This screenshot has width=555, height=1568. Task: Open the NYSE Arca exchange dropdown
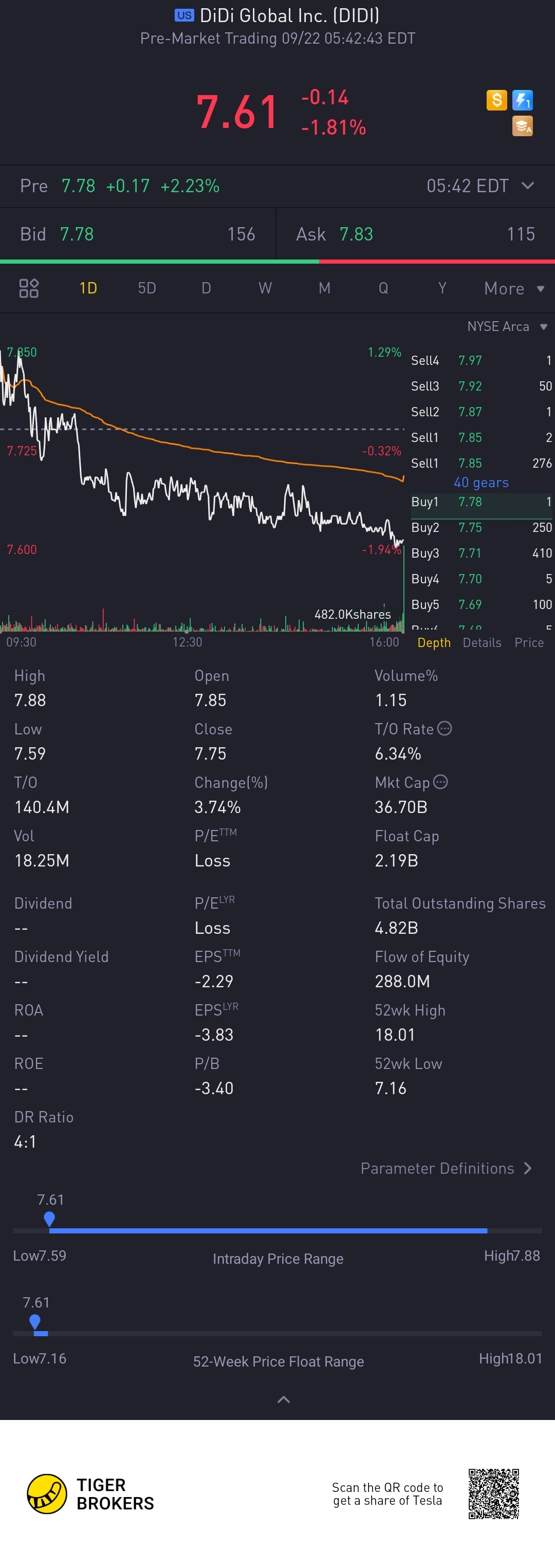(507, 326)
